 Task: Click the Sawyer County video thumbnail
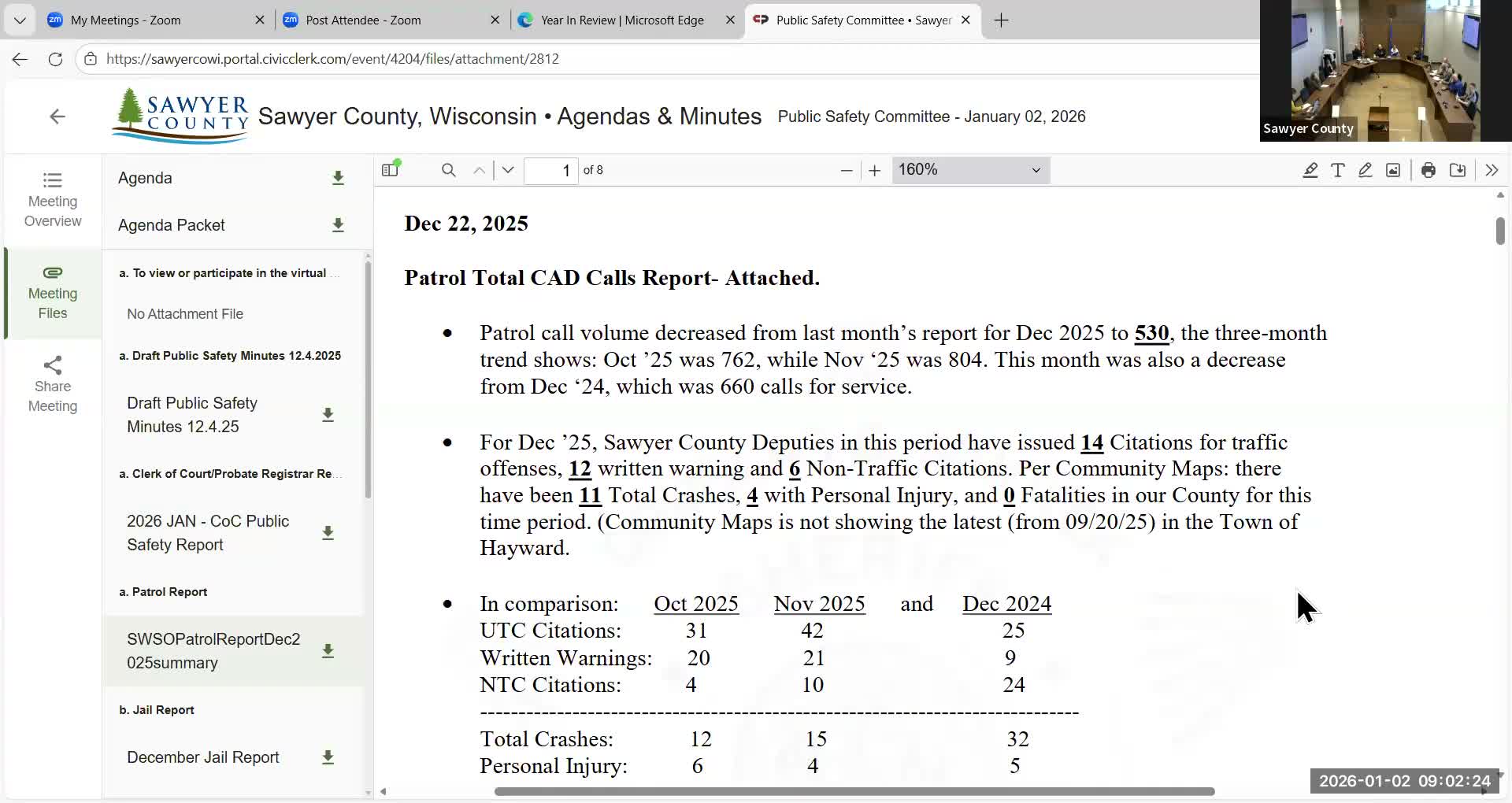[x=1386, y=71]
